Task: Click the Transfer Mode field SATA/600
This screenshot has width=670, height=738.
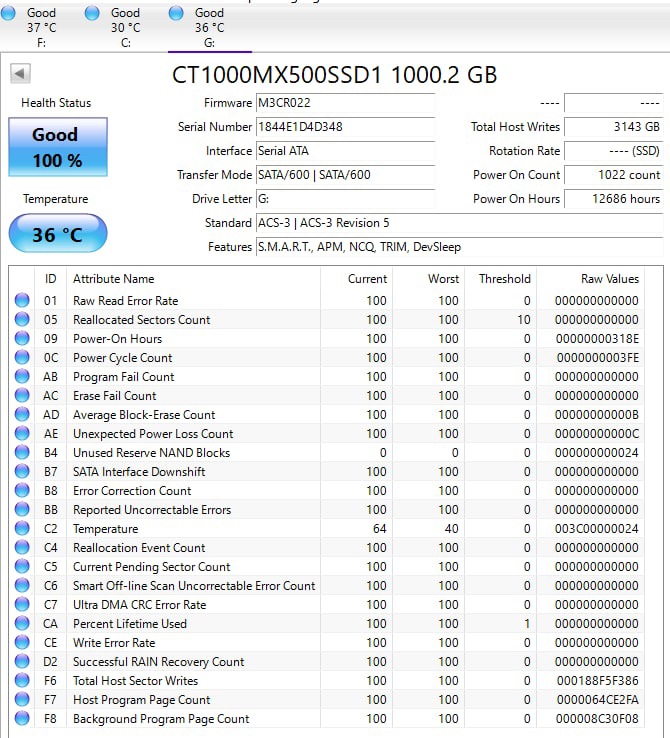Action: tap(345, 175)
